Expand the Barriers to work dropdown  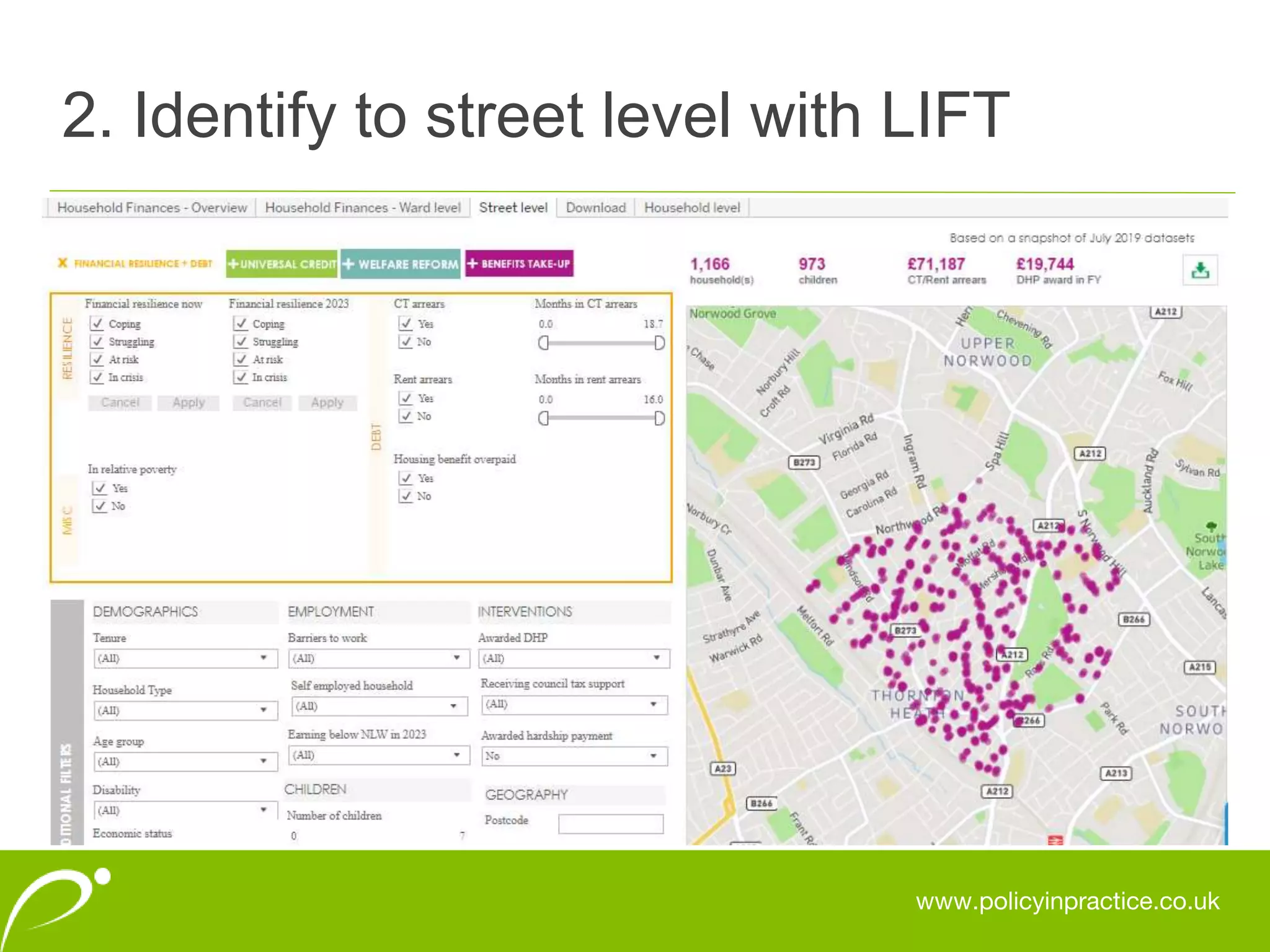(x=379, y=658)
